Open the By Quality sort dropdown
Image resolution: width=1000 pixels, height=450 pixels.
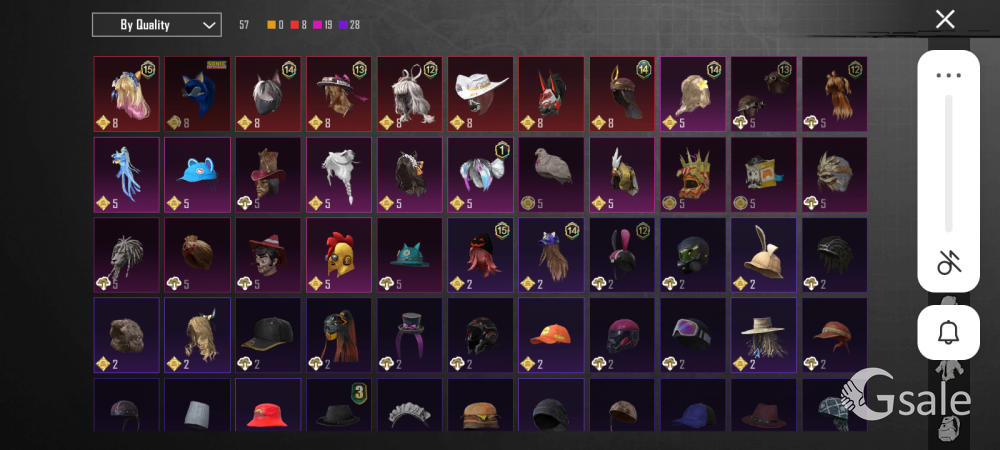point(157,25)
